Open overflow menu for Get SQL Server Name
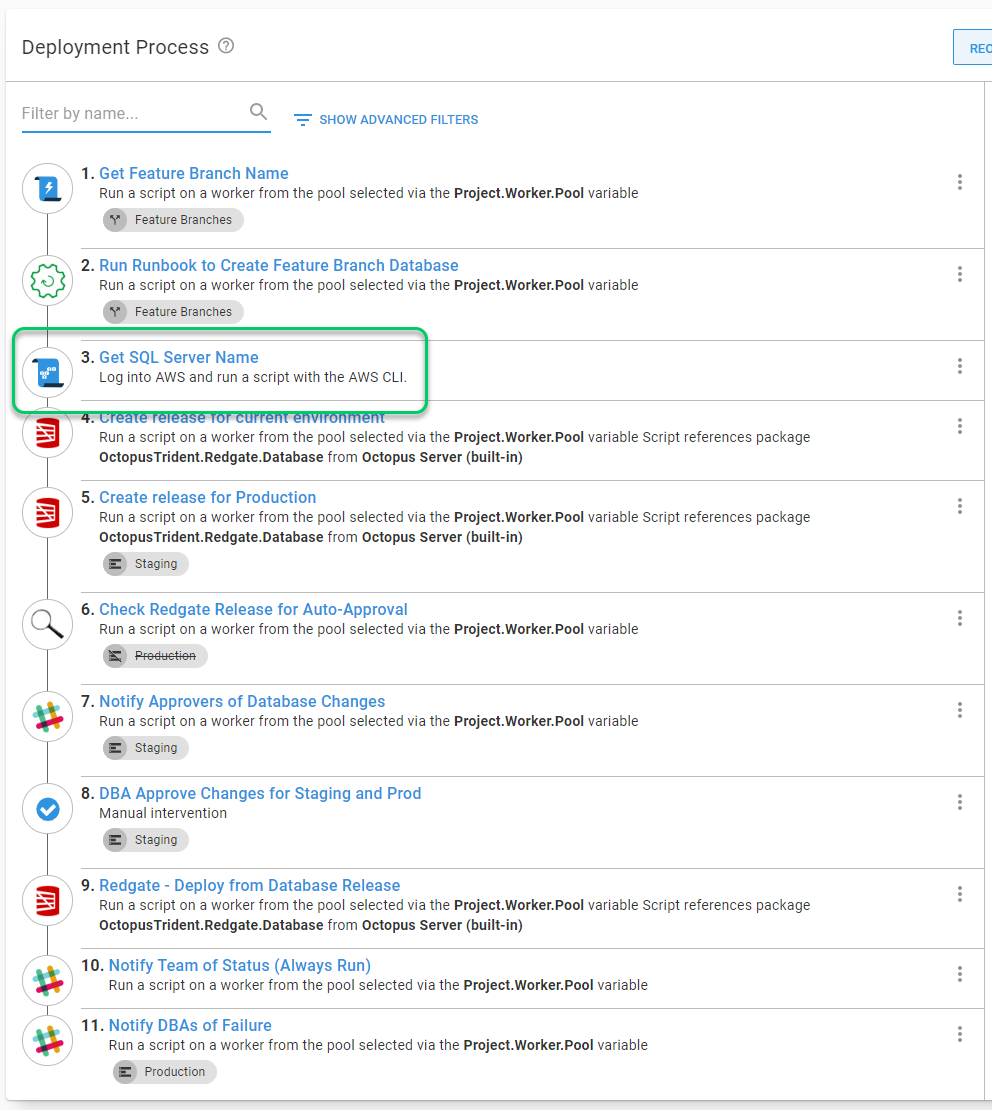The image size is (992, 1110). tap(959, 366)
